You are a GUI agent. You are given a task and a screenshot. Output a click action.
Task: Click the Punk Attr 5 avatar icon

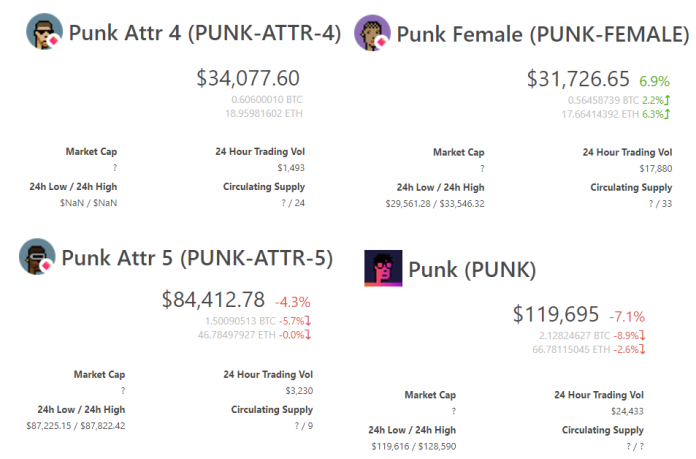point(37,257)
